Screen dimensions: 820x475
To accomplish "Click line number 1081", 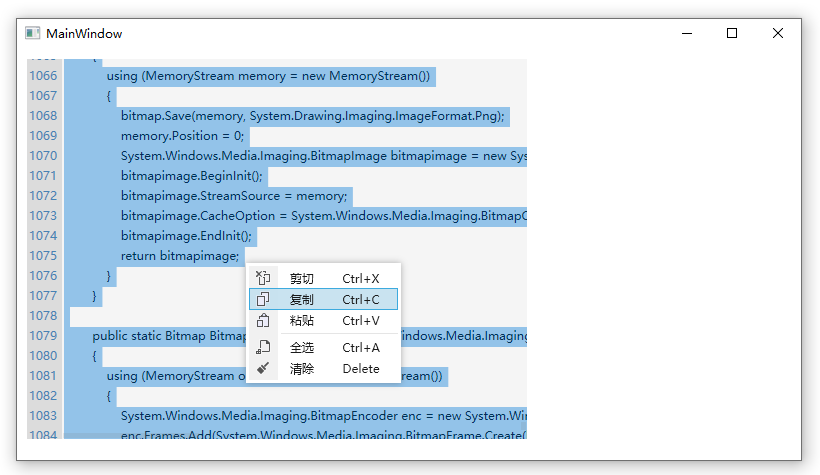I will click(43, 376).
